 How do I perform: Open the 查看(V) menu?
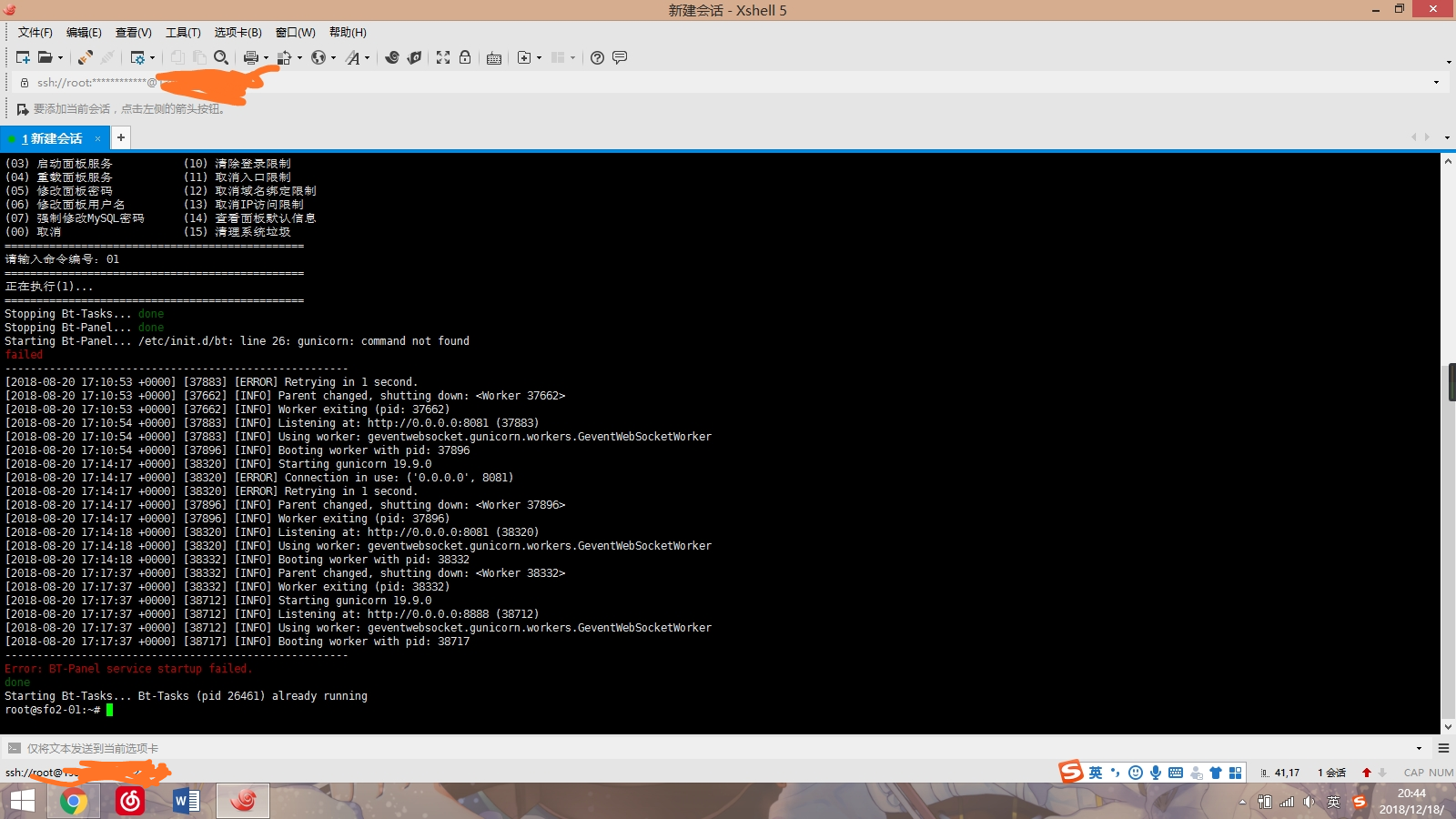(134, 33)
